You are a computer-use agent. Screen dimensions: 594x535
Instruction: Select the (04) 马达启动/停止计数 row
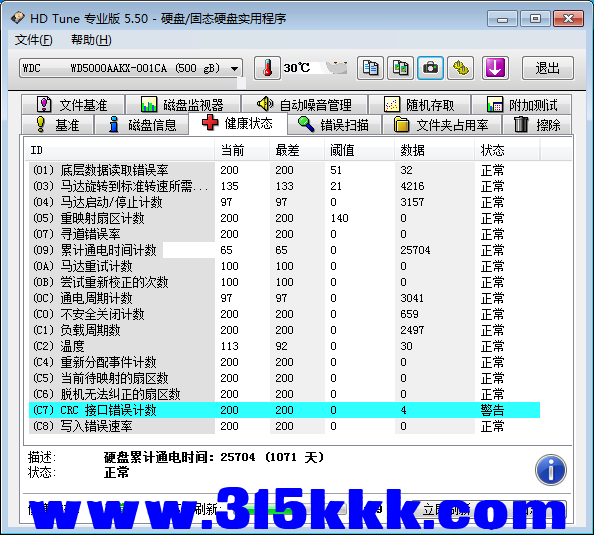(x=284, y=202)
